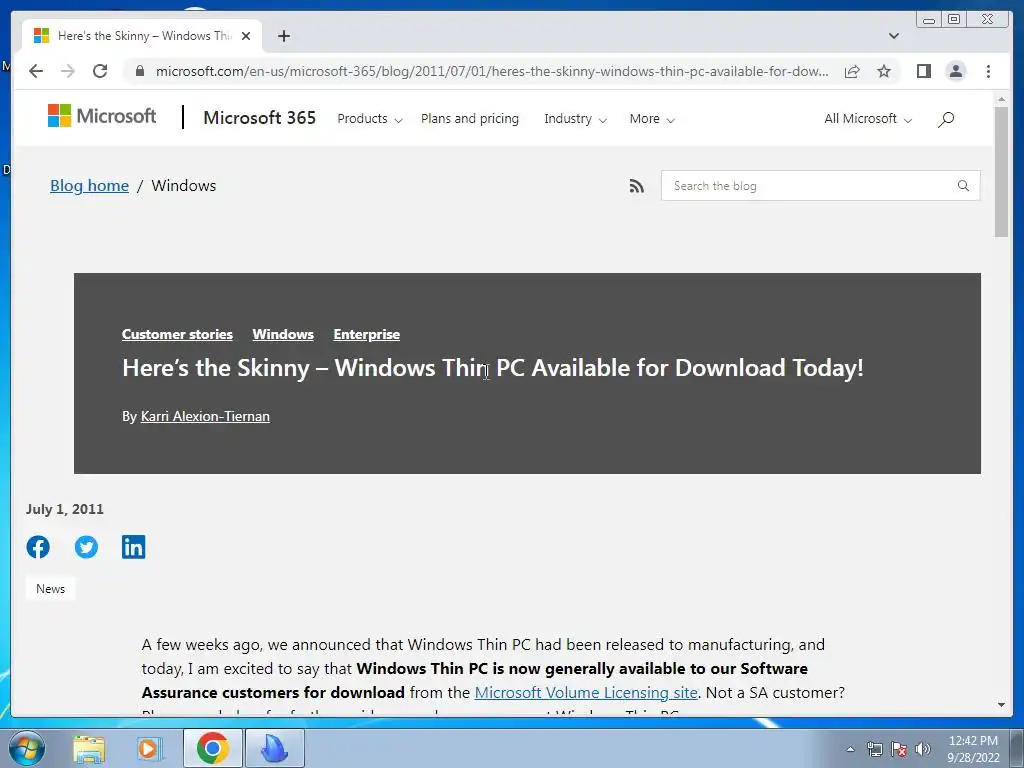
Task: Open the blue shark fin taskbar app
Action: pos(274,748)
